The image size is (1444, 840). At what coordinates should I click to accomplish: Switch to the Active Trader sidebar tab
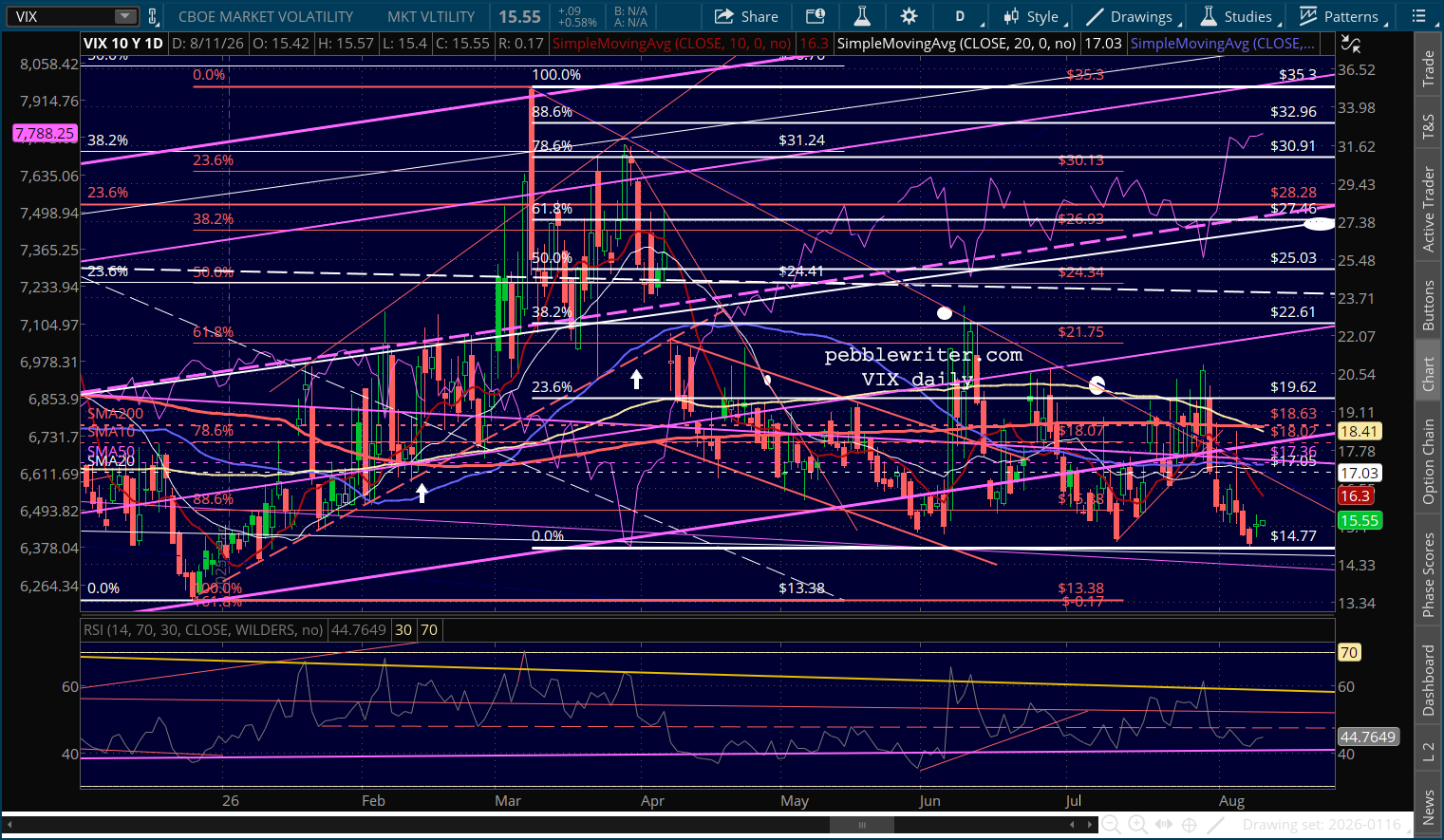(x=1428, y=209)
